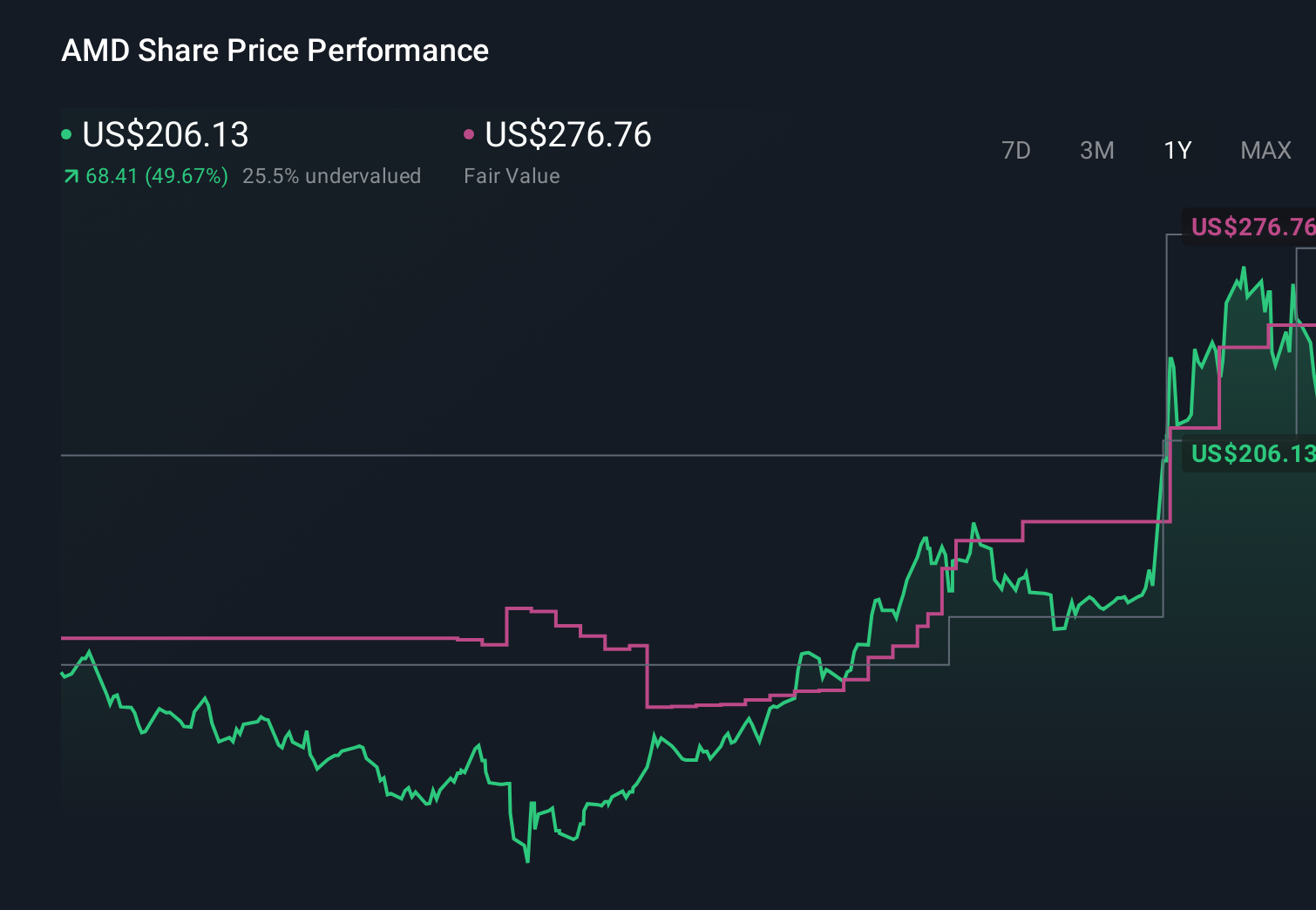
Task: Open the 7D time range view
Action: (1016, 150)
